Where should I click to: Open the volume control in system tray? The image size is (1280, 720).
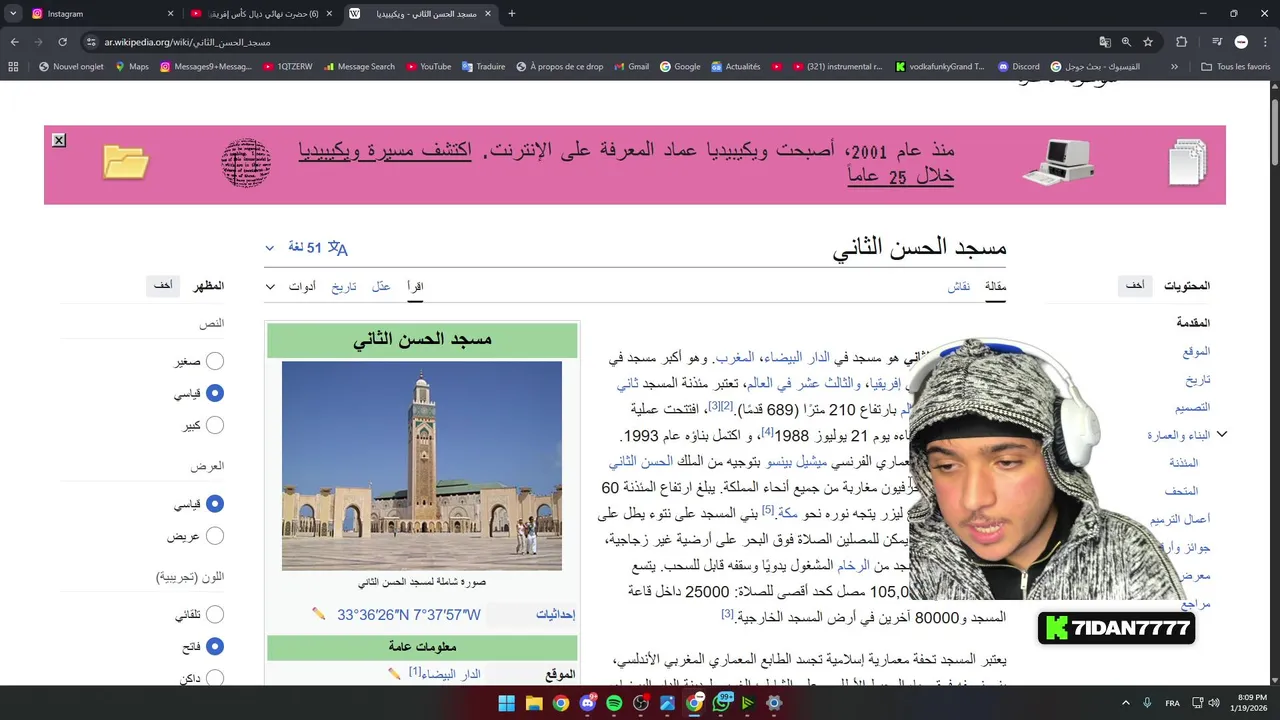1213,703
